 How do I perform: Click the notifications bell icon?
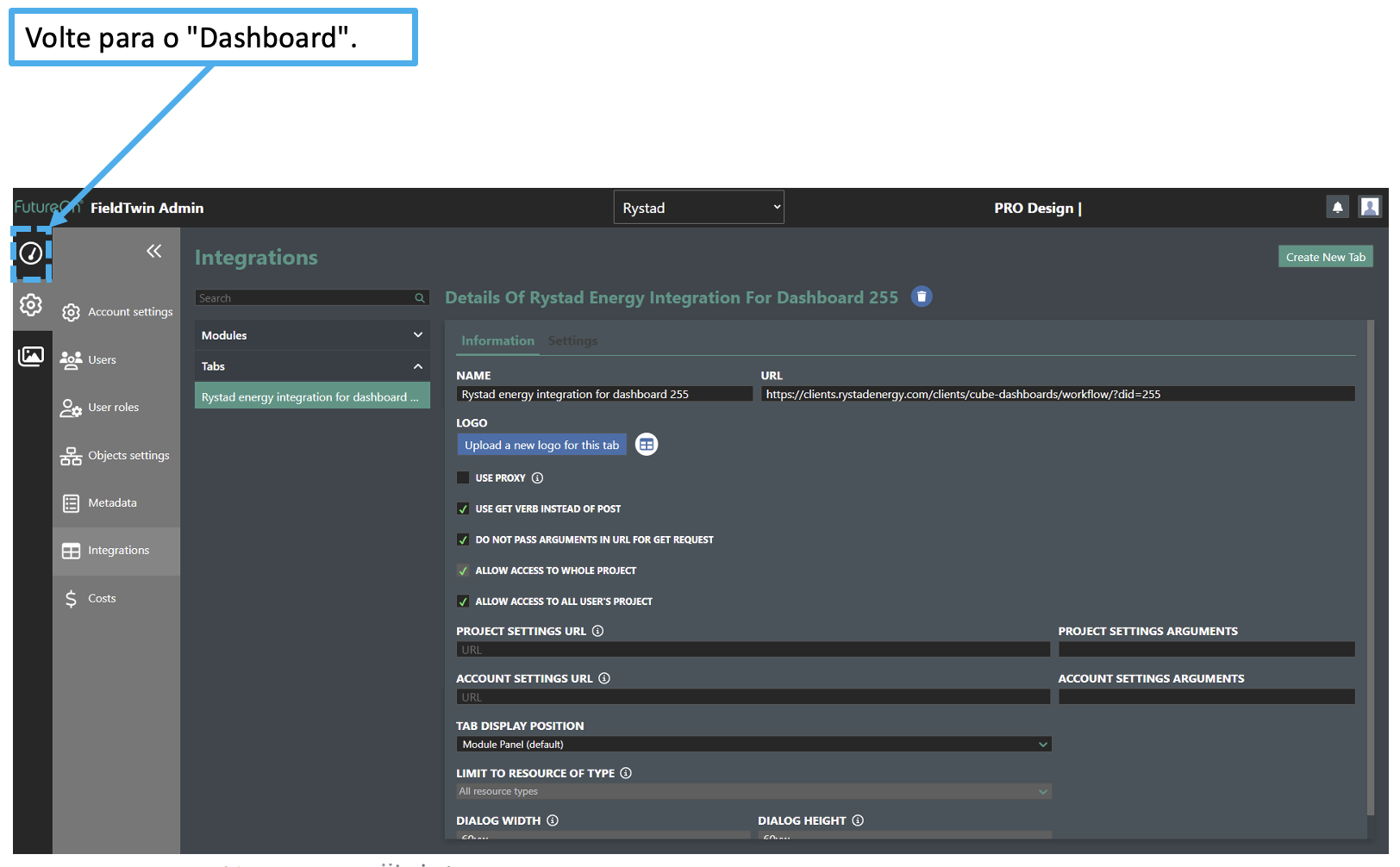(1337, 207)
